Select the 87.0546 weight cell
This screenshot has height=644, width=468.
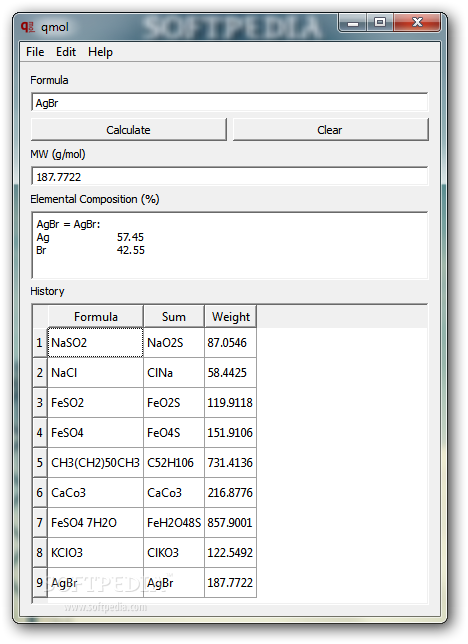231,343
